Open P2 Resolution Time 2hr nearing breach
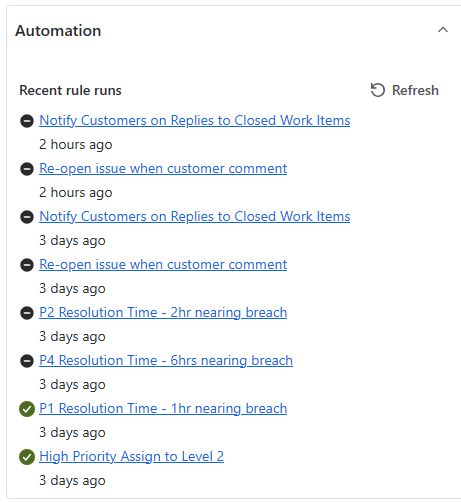The width and height of the screenshot is (461, 503). 163,312
